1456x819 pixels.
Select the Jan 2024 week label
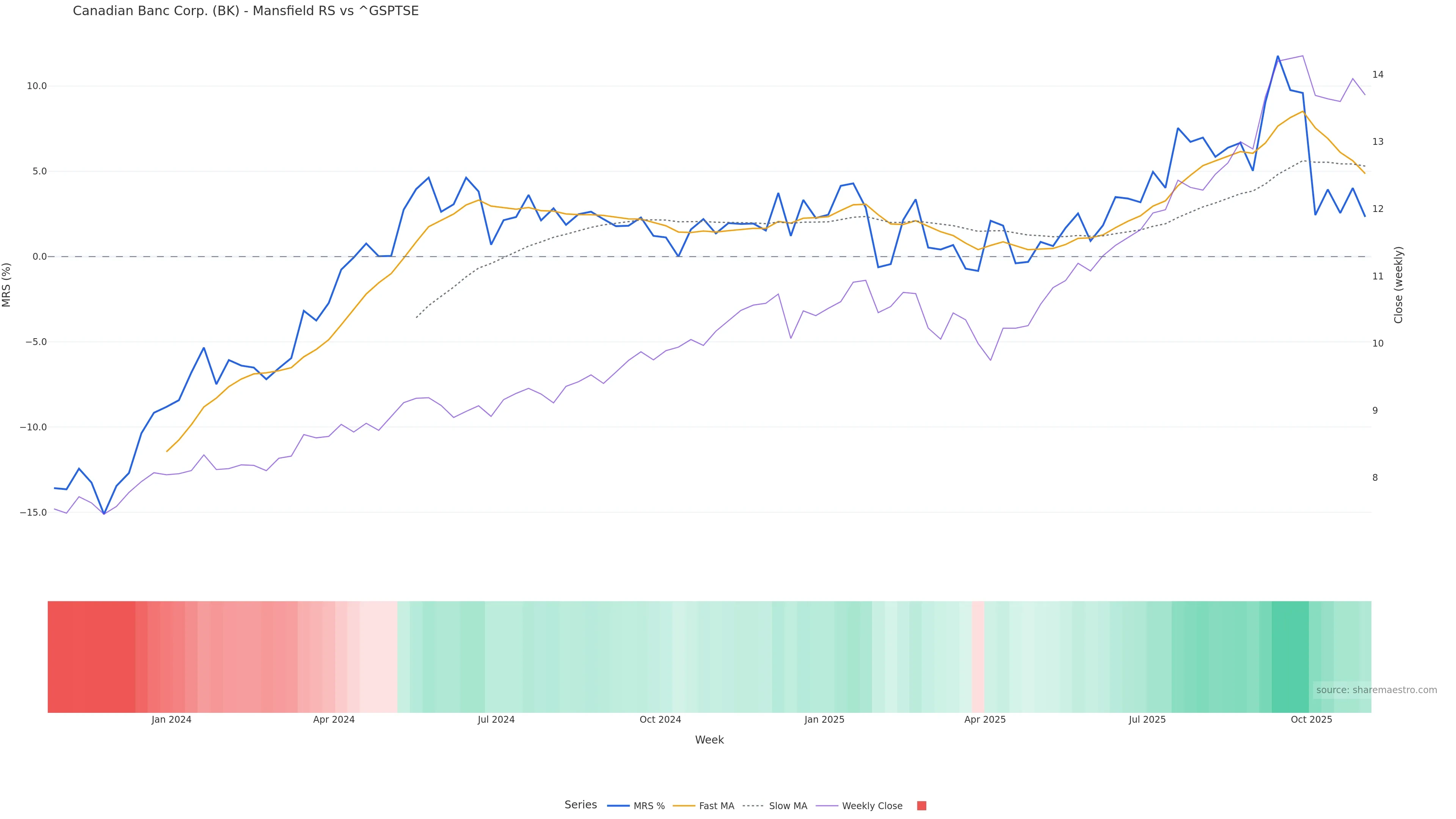[x=171, y=720]
